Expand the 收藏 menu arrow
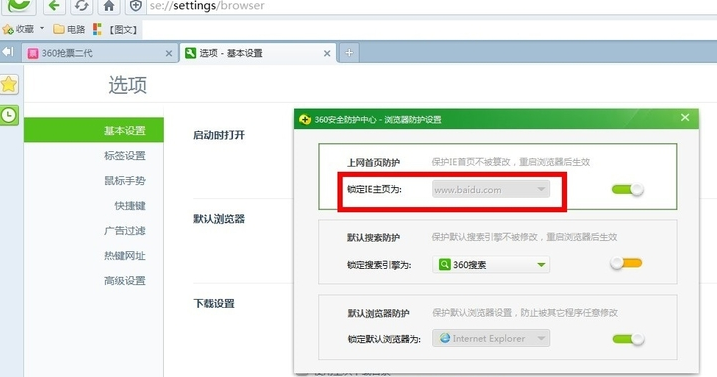This screenshot has height=377, width=717. pyautogui.click(x=42, y=28)
